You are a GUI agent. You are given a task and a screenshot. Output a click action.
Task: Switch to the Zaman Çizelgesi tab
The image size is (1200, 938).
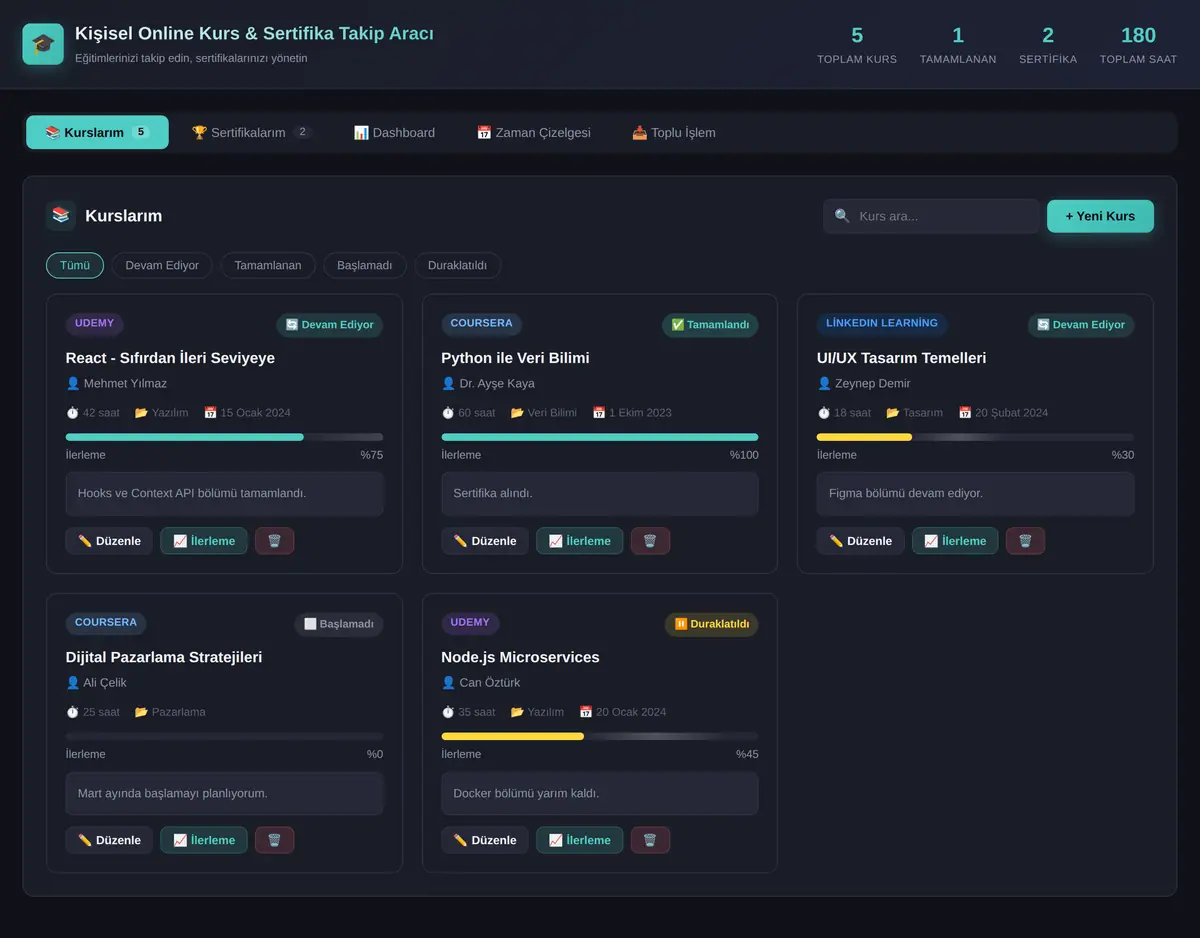coord(533,132)
